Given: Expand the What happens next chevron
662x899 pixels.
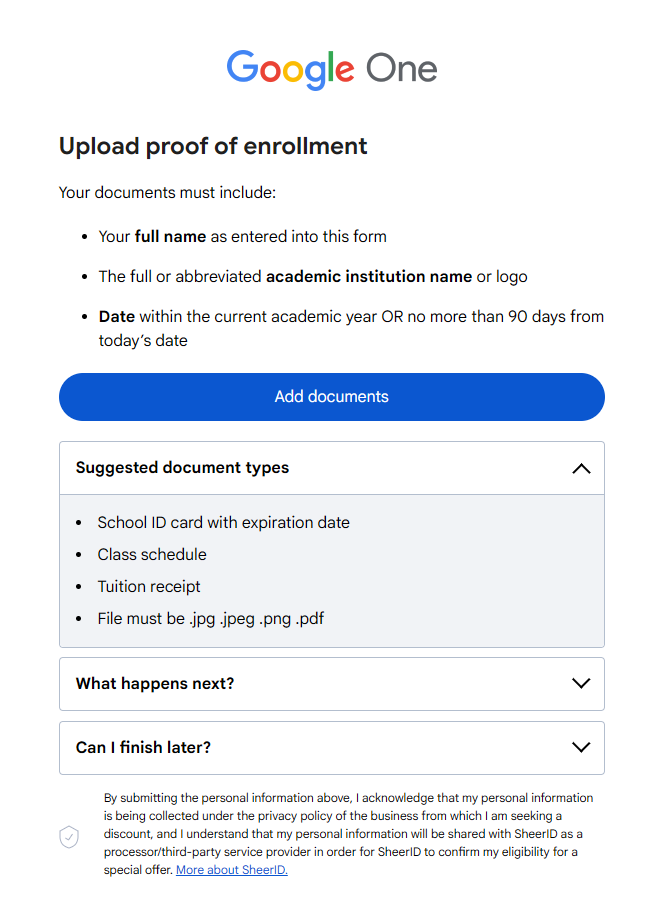Looking at the screenshot, I should (x=581, y=684).
